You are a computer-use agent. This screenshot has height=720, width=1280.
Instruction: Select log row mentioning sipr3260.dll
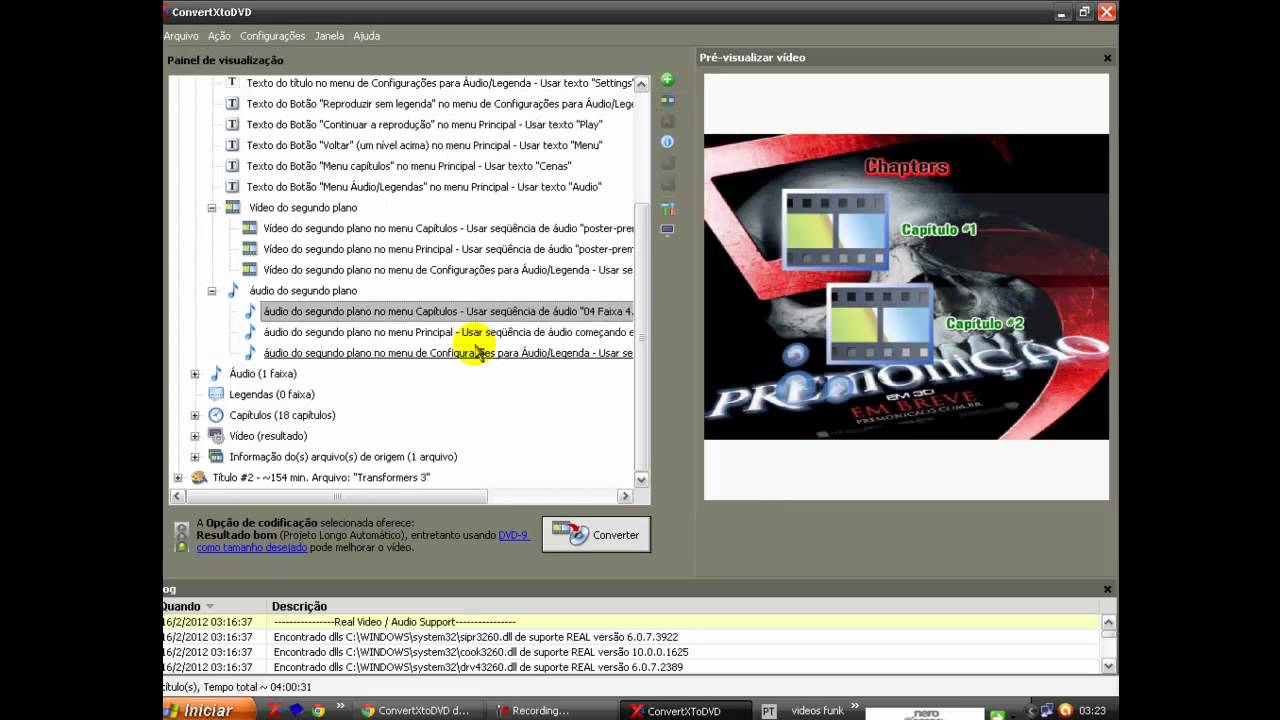[x=630, y=637]
